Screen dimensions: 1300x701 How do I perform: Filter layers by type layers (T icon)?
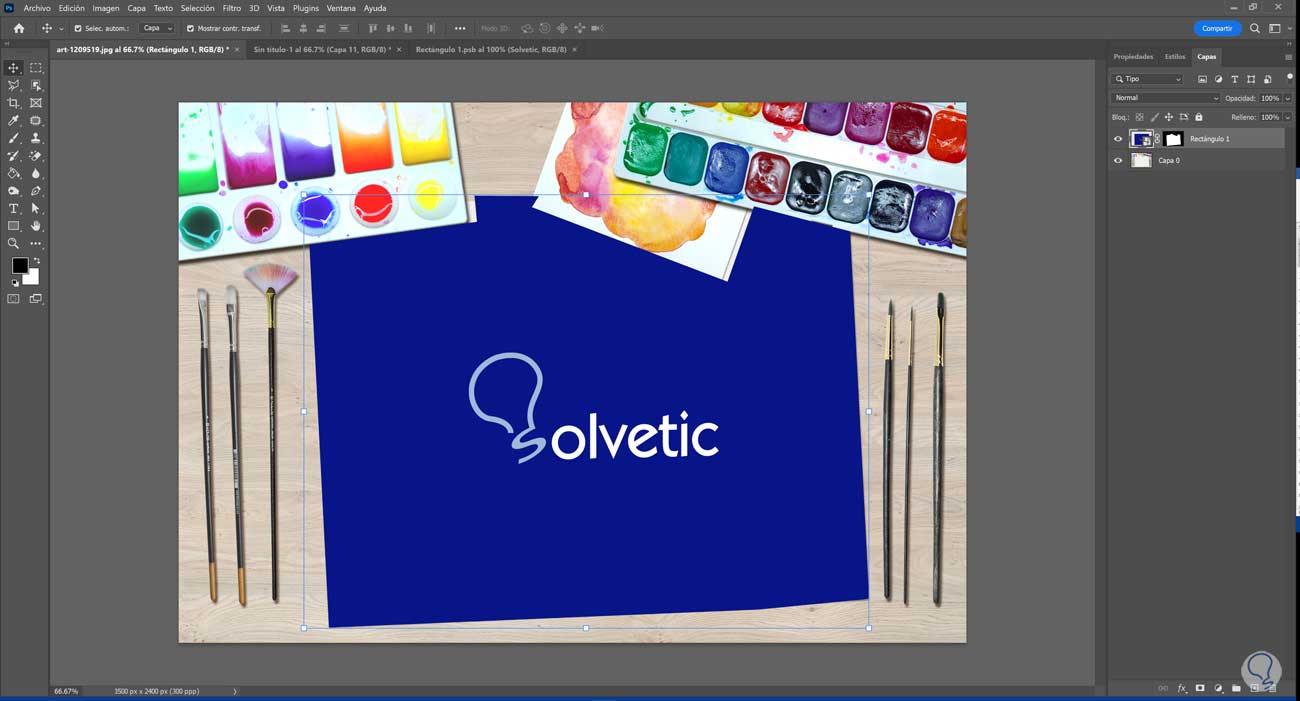1234,79
